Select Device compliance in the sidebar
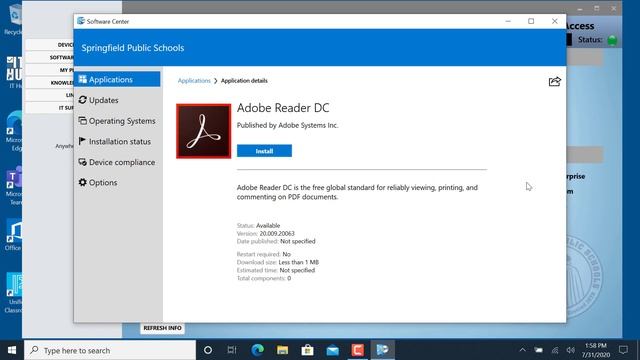 tap(117, 162)
